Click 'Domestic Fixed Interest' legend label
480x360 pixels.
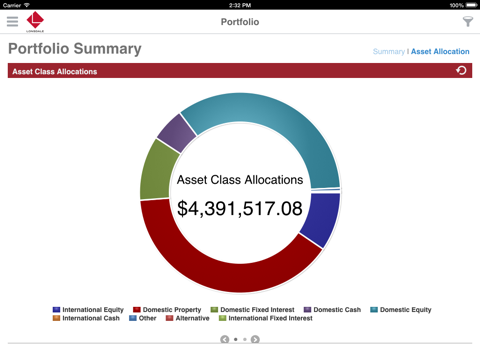(257, 310)
